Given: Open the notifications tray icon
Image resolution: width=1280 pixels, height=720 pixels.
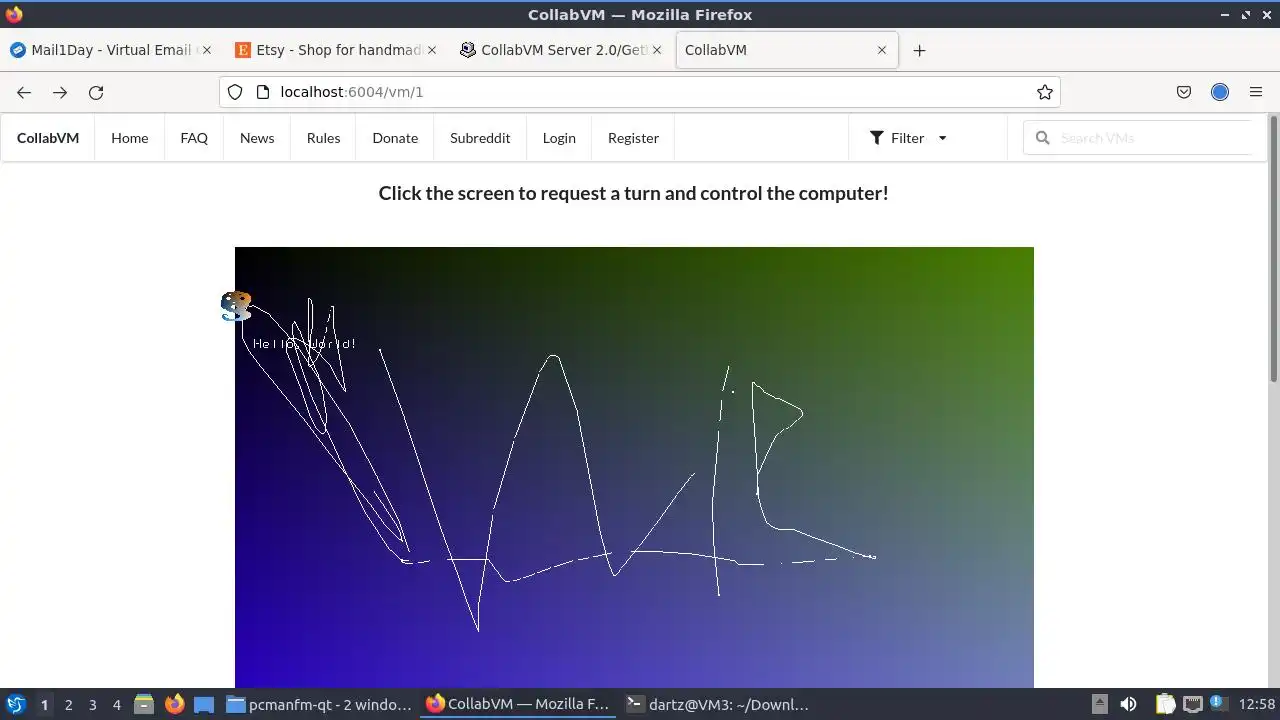Looking at the screenshot, I should (1219, 704).
